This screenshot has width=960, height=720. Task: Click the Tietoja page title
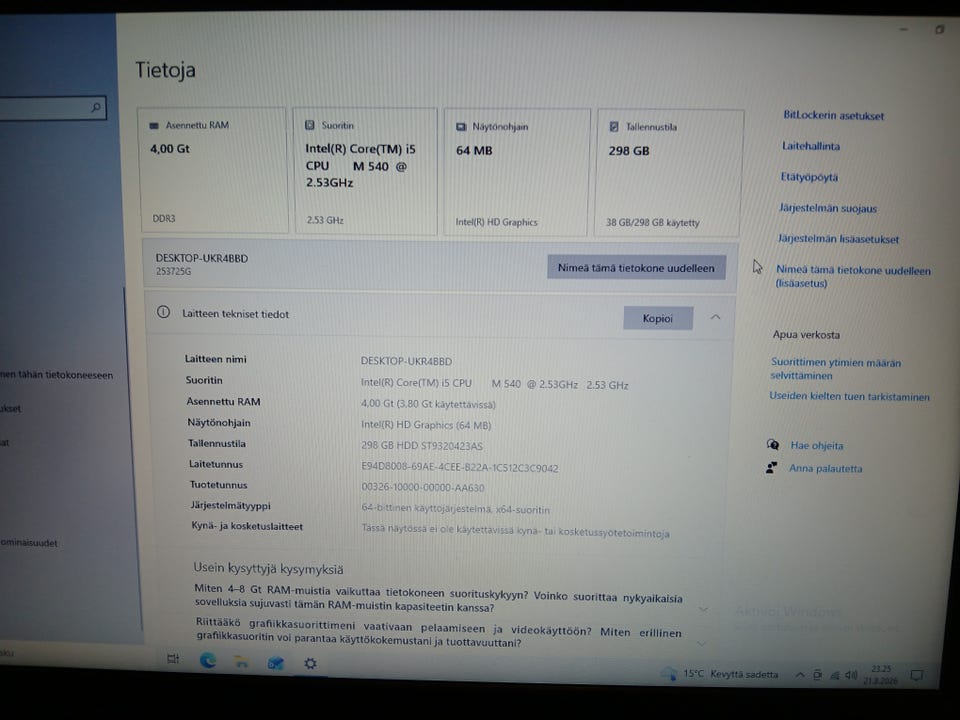[x=165, y=70]
